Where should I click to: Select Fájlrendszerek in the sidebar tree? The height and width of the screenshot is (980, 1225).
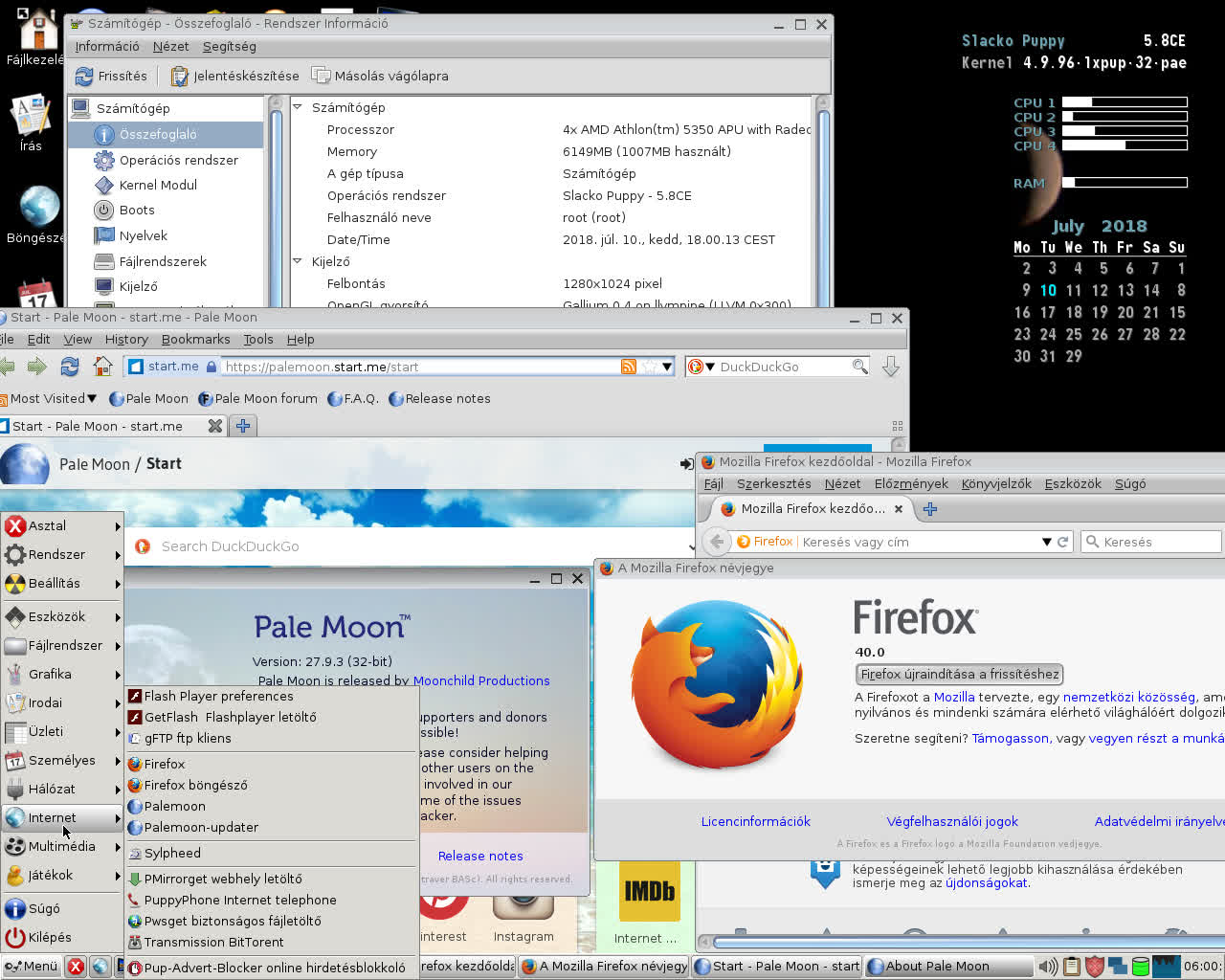coord(163,261)
